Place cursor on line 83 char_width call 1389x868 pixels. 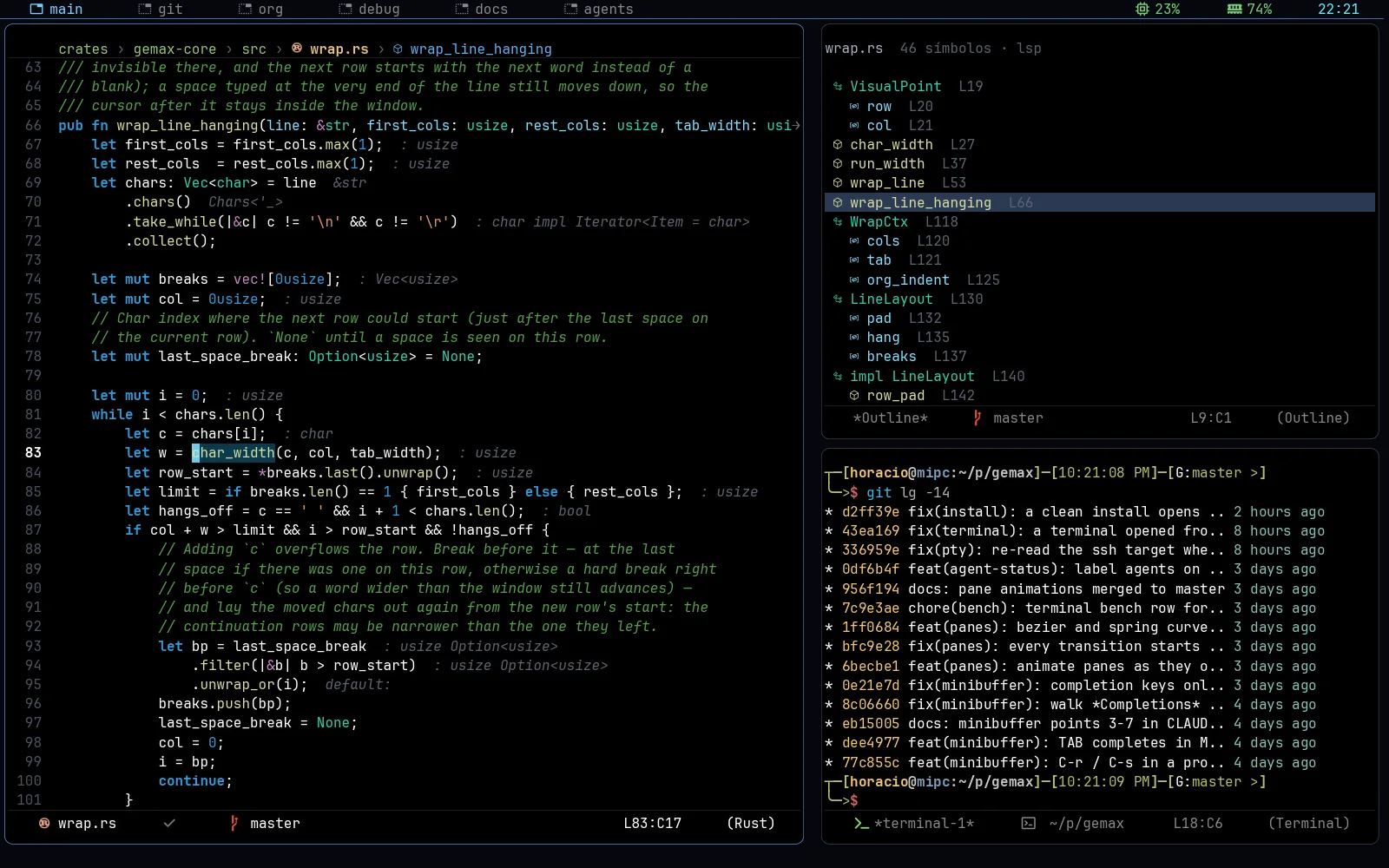pyautogui.click(x=234, y=453)
